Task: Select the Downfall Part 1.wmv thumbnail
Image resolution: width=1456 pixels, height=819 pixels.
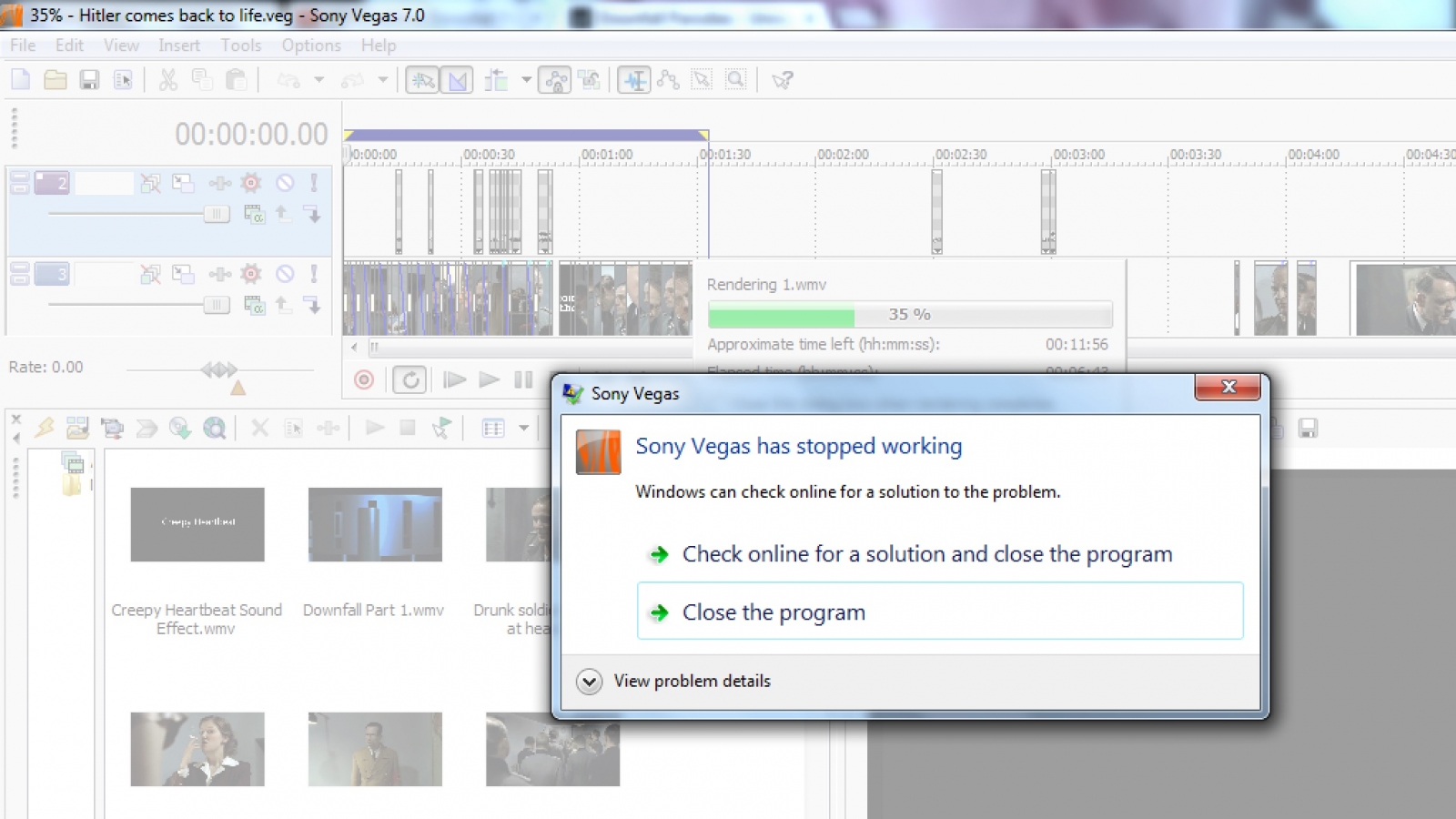Action: [x=375, y=524]
